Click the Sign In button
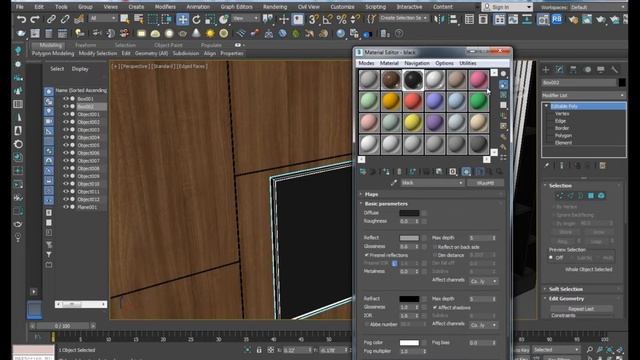The image size is (640, 360). [507, 7]
